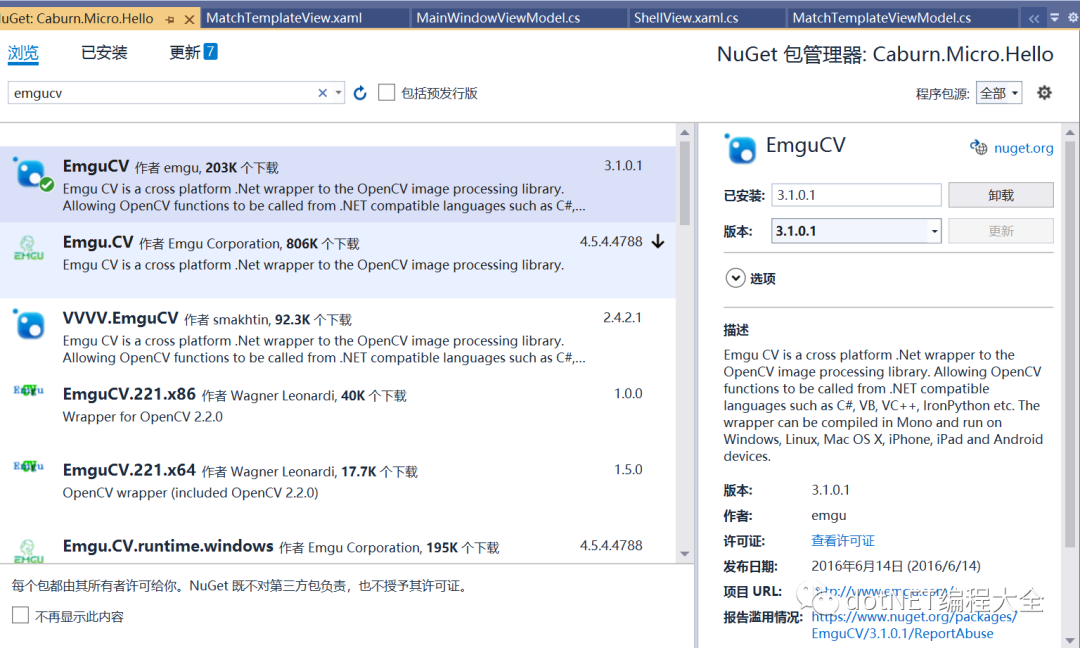
Task: Select EmguCV.221.x64 package icon
Action: [28, 466]
